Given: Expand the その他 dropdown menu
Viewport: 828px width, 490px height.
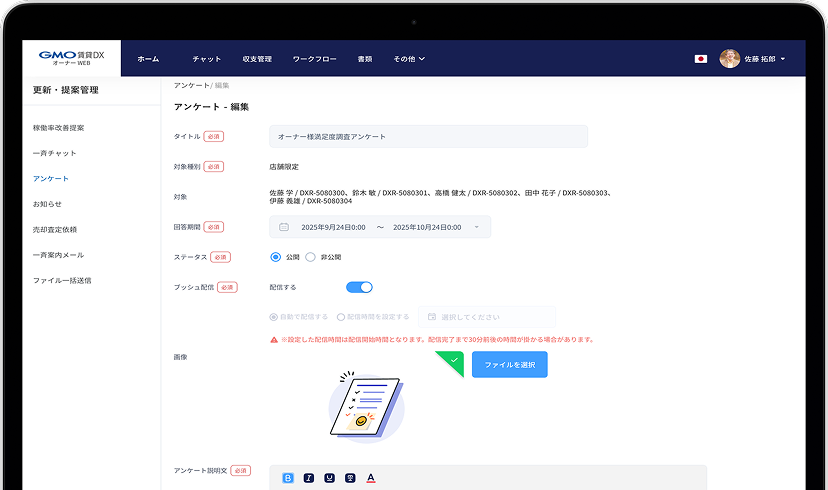Looking at the screenshot, I should click(409, 59).
